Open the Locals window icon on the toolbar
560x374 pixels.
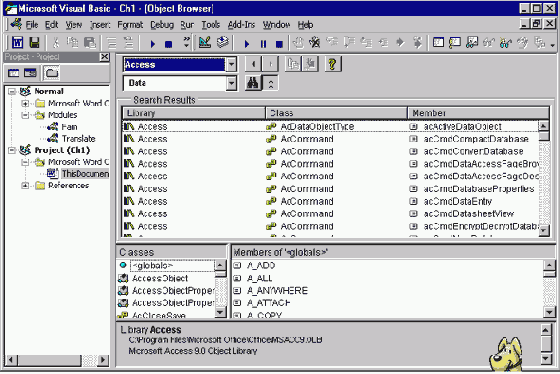click(x=438, y=43)
